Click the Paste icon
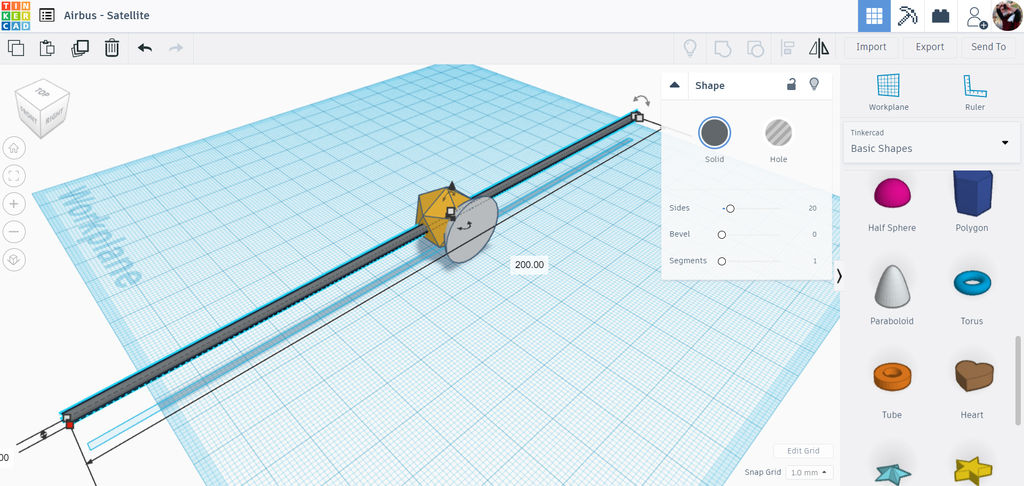The height and width of the screenshot is (486, 1024). point(47,48)
